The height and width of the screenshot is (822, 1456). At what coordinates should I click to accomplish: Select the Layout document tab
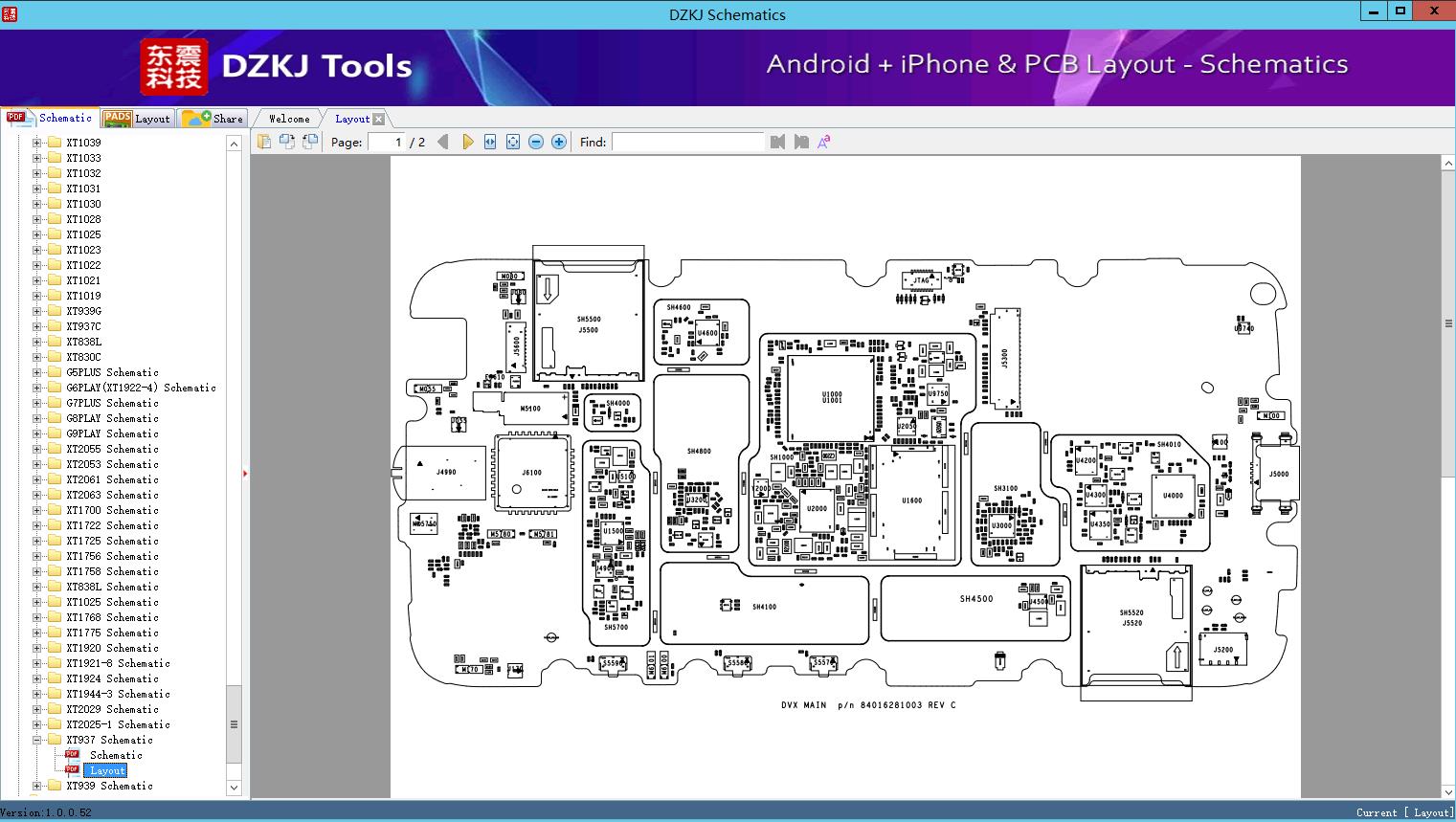pos(352,119)
